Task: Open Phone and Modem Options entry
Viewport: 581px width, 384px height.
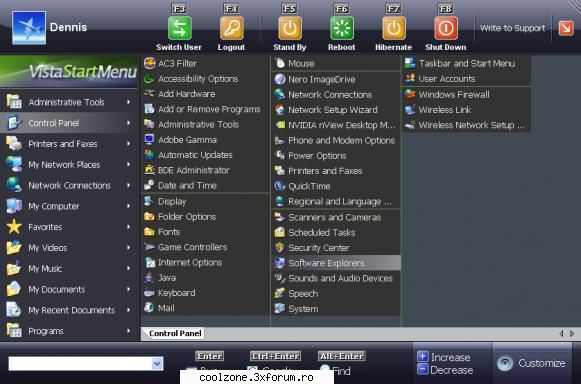Action: (x=336, y=140)
